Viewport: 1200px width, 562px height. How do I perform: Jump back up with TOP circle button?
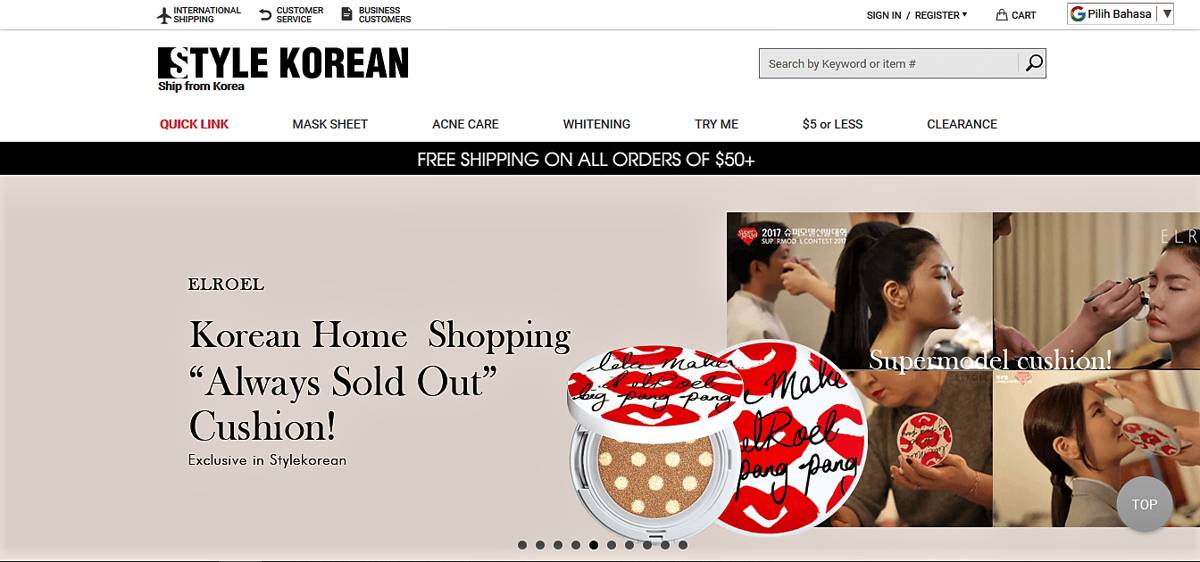point(1144,504)
